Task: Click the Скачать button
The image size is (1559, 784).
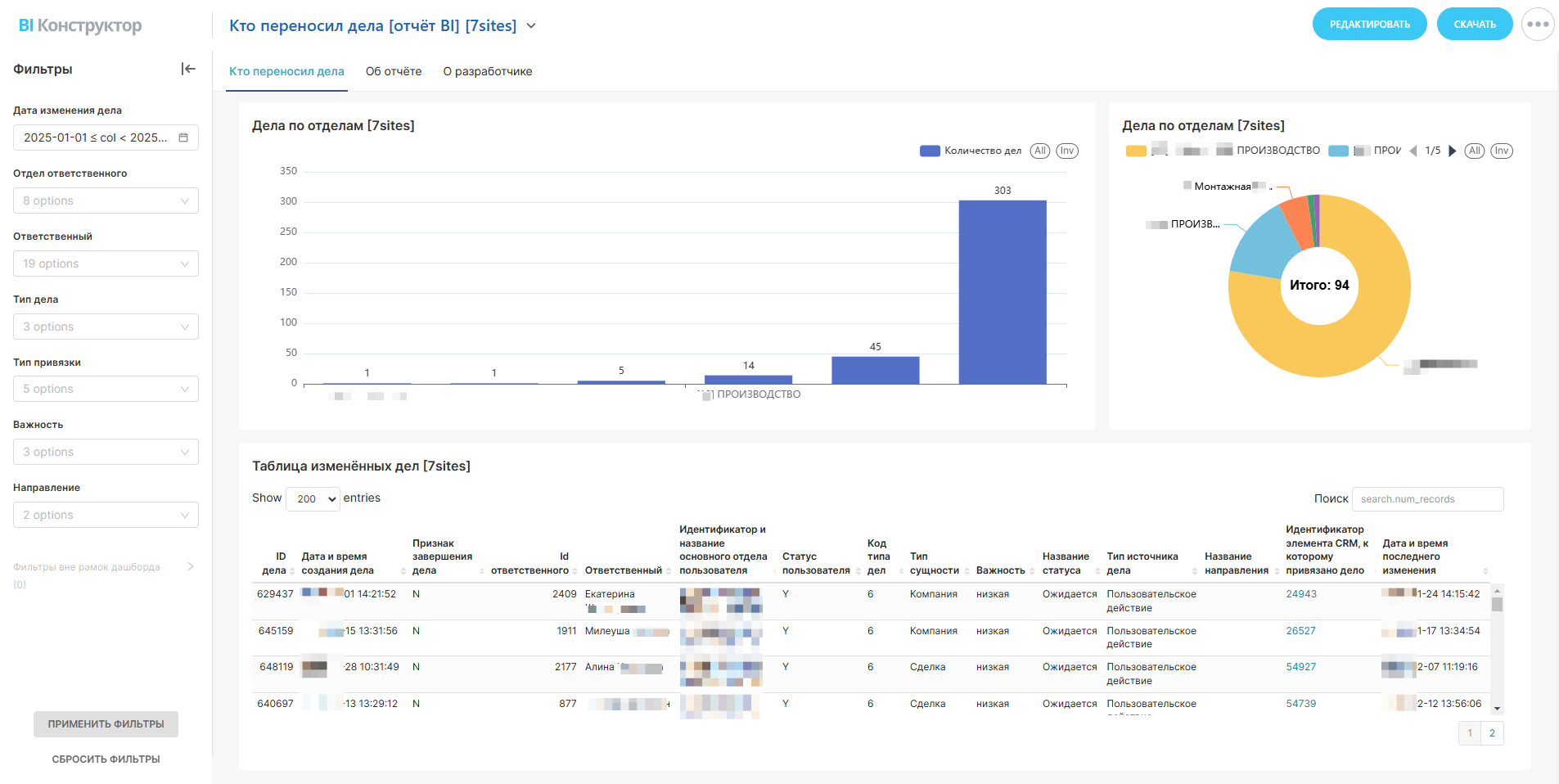Action: (x=1475, y=25)
